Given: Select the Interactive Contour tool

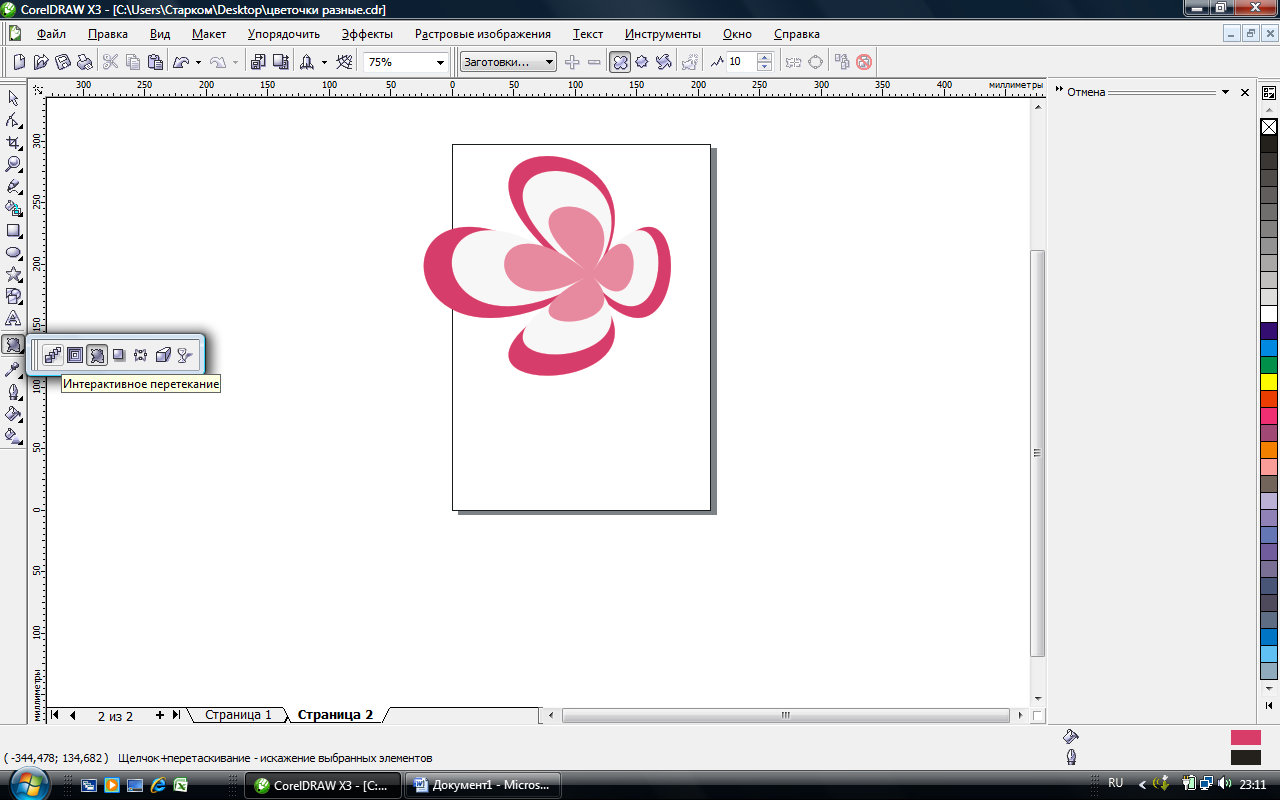Looking at the screenshot, I should (x=75, y=355).
